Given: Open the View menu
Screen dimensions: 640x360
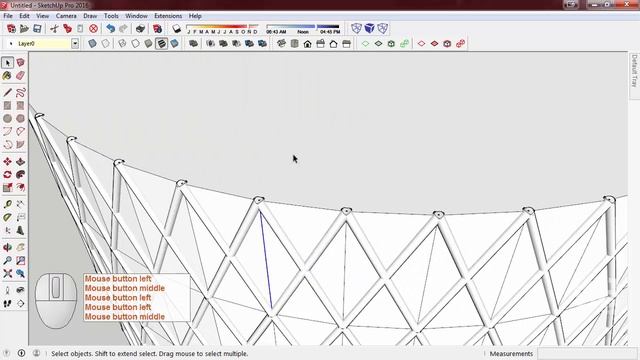Looking at the screenshot, I should click(42, 16).
